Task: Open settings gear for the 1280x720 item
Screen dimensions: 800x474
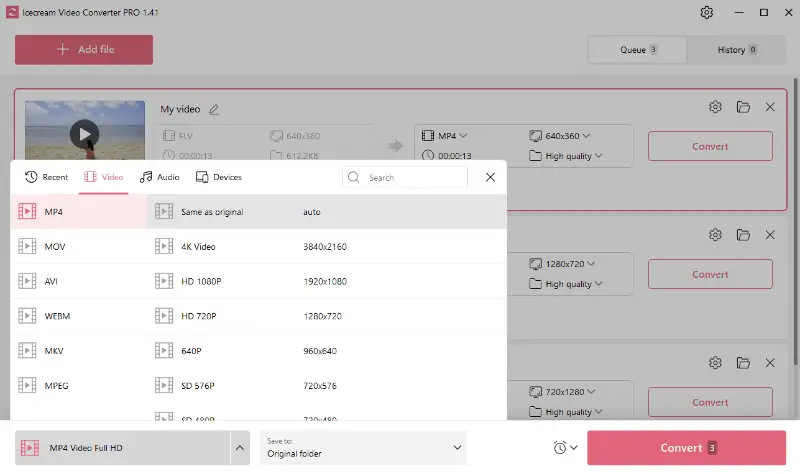Action: 715,235
